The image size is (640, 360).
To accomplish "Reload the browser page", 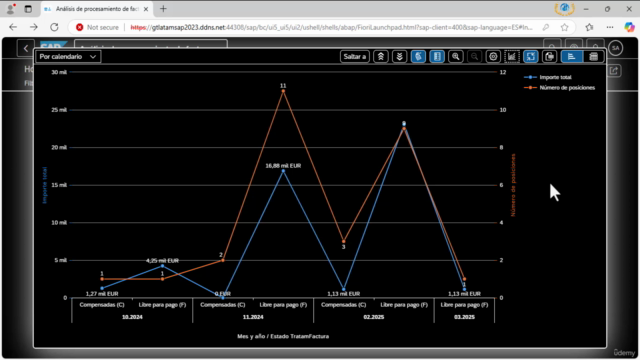I will pos(54,27).
